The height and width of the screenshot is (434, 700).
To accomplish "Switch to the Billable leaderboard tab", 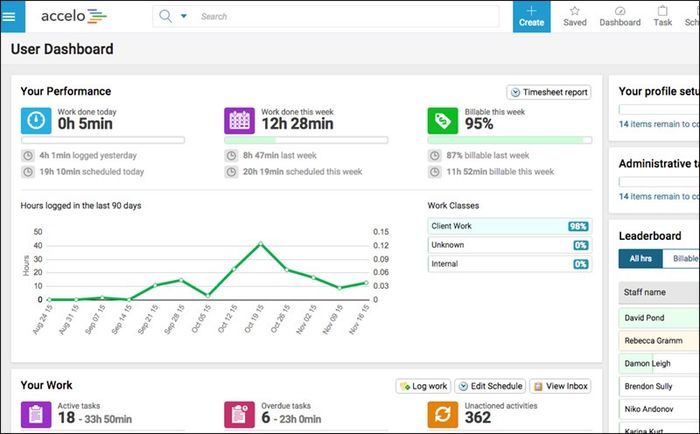I will 682,259.
